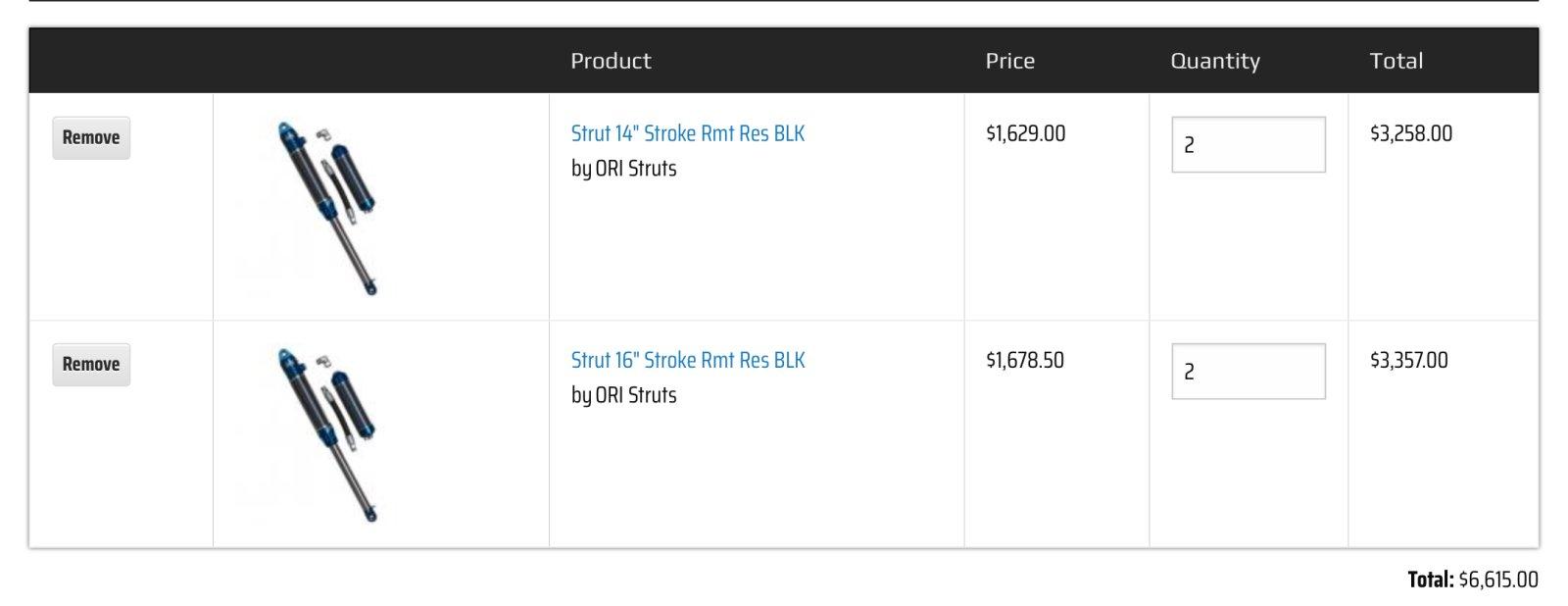Viewport: 1568px width, 606px height.
Task: Click the bold "Total:" label below the table
Action: (x=1430, y=580)
